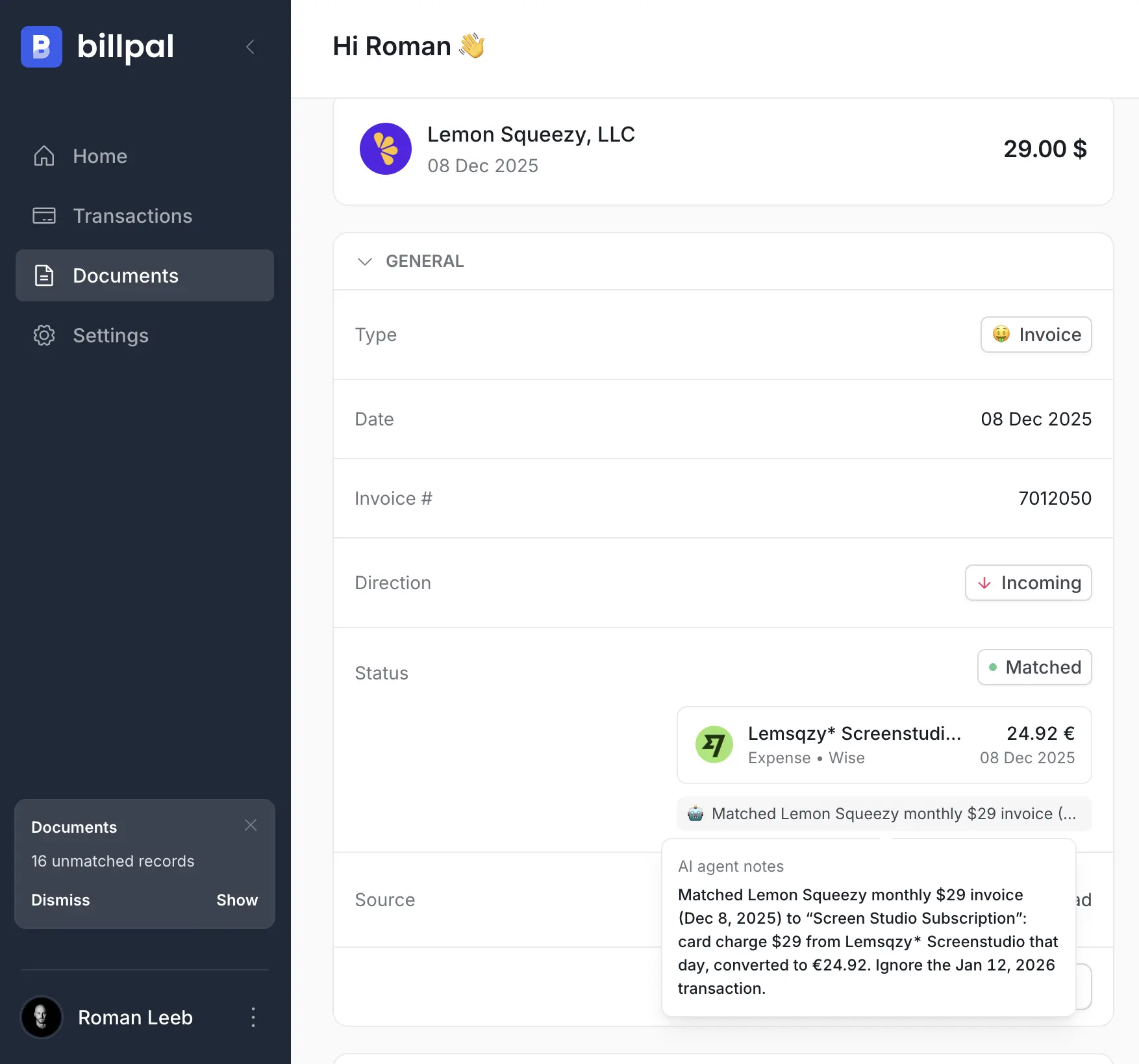Screen dimensions: 1139x1064
Task: Dismiss the unmatched records notice
Action: (x=60, y=900)
